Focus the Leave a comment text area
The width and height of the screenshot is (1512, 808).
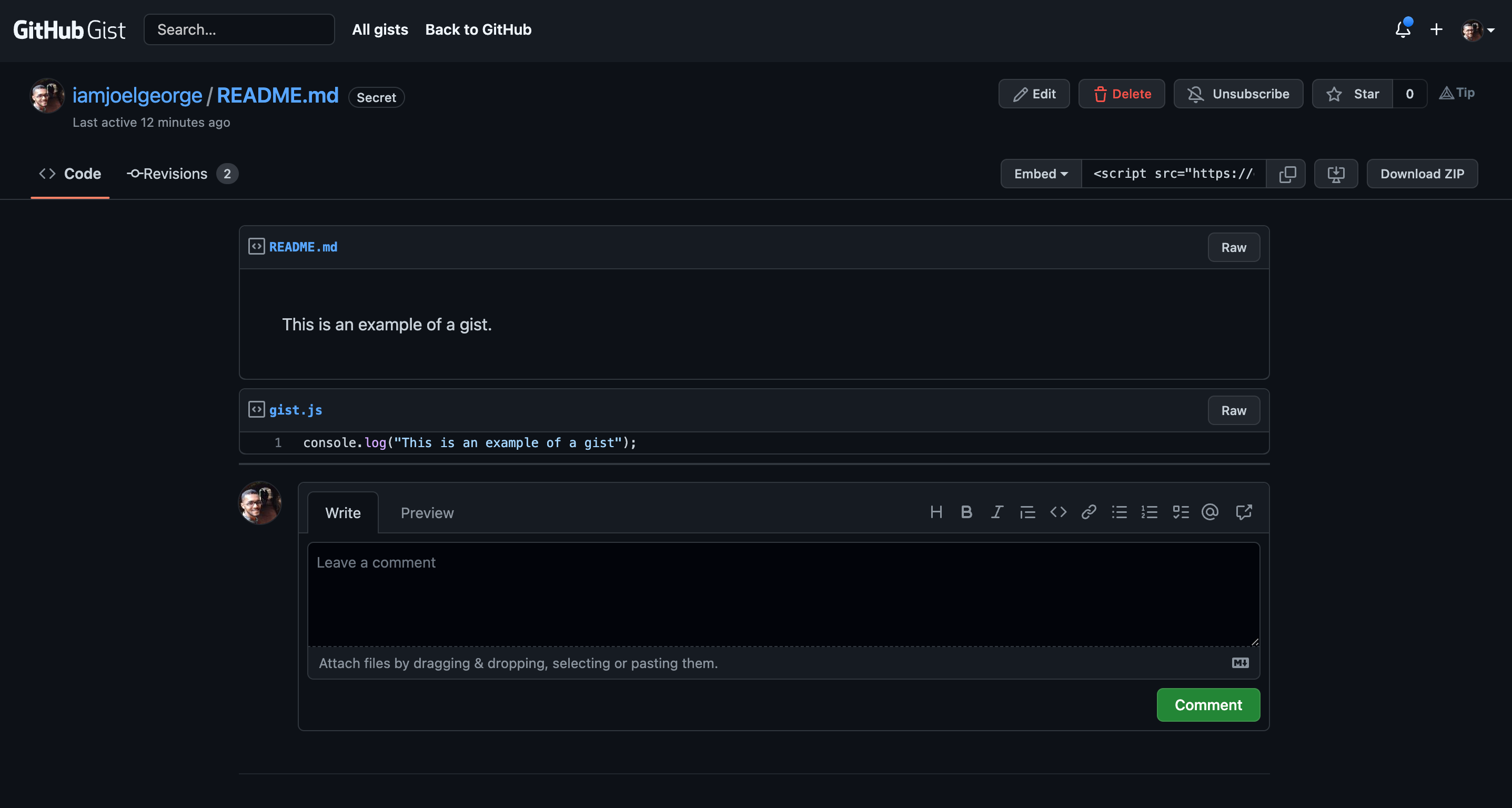click(783, 594)
